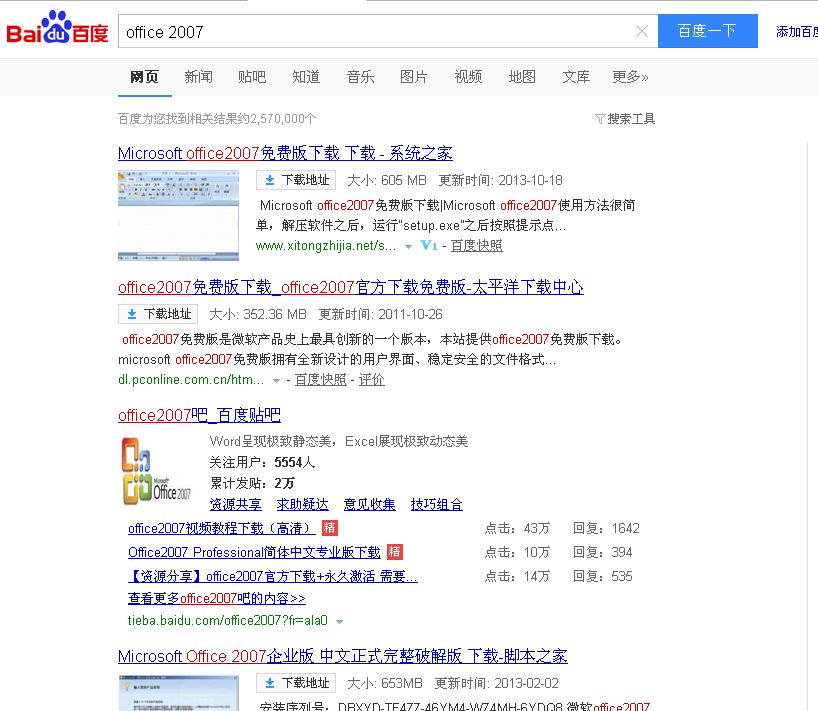Open the 资源共享 link
Screen dimensions: 818x711
click(235, 504)
